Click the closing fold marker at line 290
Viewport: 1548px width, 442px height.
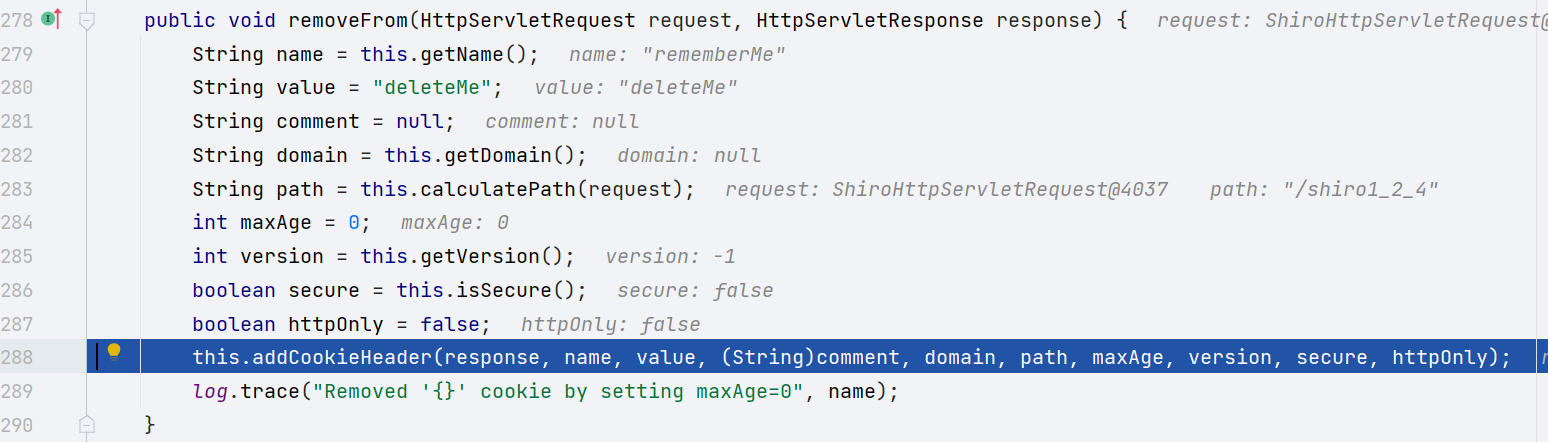87,424
